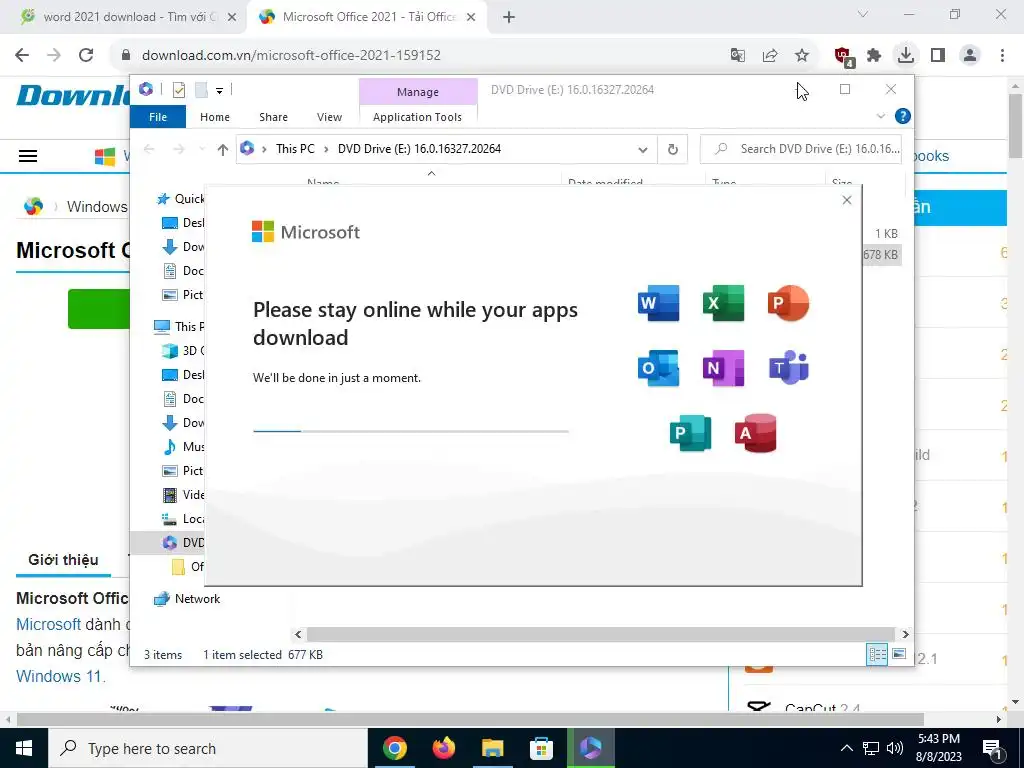Click the Word app icon in installer

pyautogui.click(x=658, y=303)
